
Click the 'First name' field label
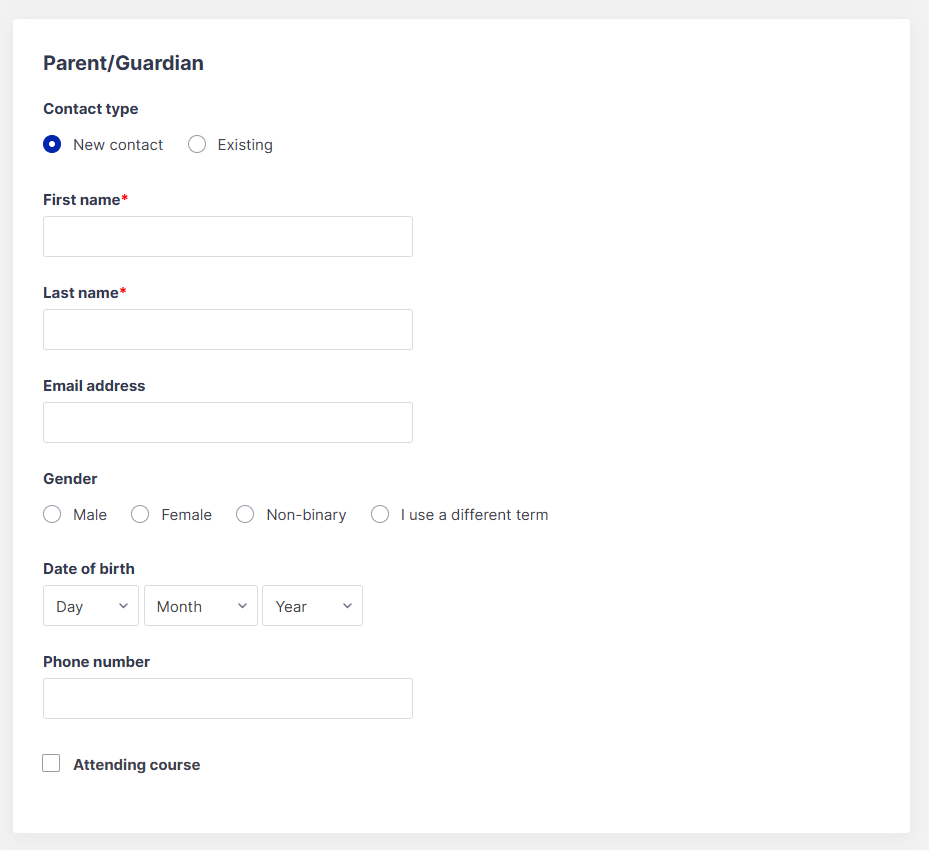81,200
